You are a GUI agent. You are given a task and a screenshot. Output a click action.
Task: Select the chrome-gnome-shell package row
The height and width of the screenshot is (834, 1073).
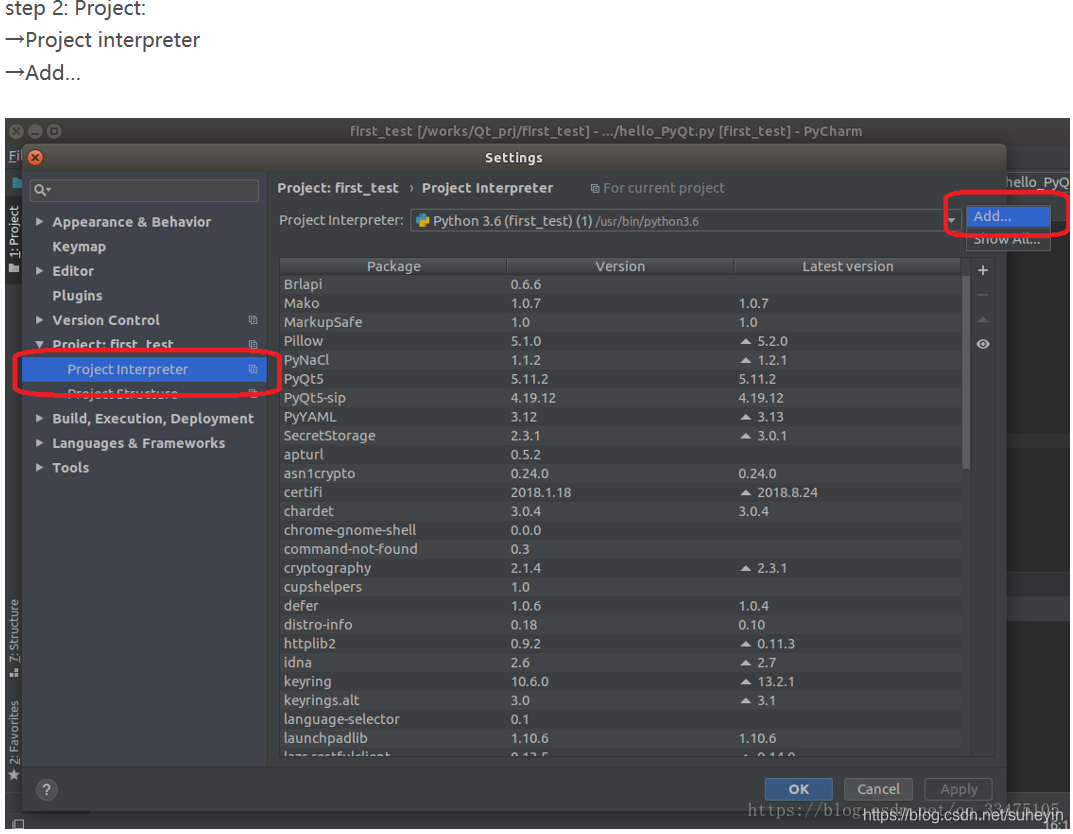(620, 530)
